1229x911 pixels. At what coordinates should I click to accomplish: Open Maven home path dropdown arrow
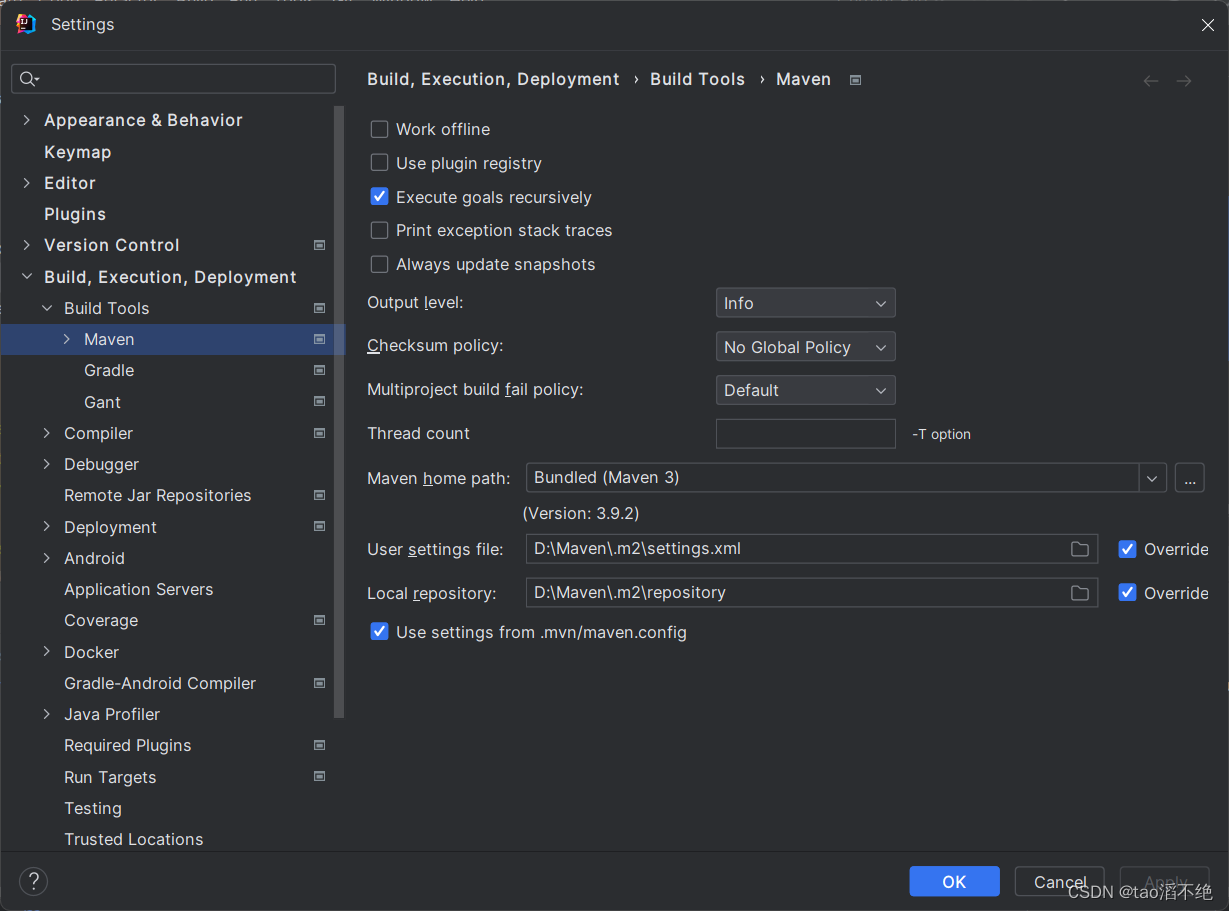coord(1152,478)
